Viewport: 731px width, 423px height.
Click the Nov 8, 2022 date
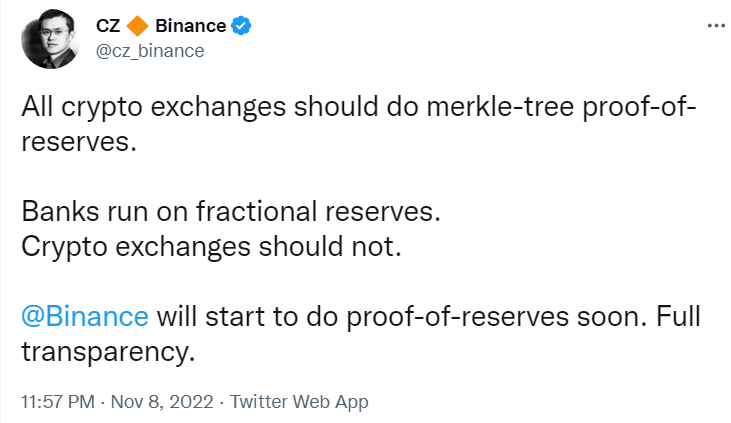coord(162,402)
